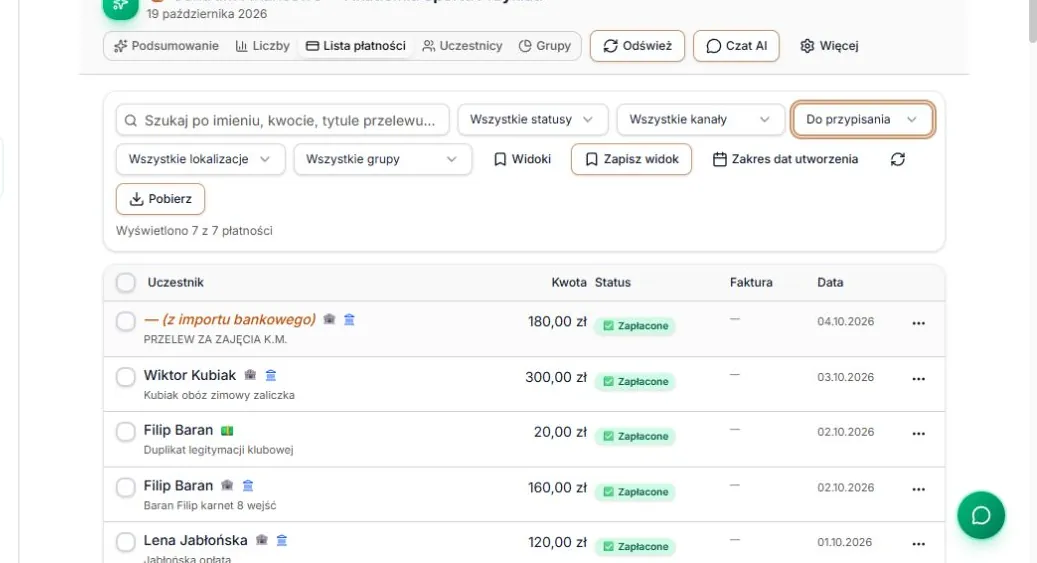The width and height of the screenshot is (1037, 563).
Task: Click blue bank icon in Lena Jabłońska row
Action: (282, 541)
